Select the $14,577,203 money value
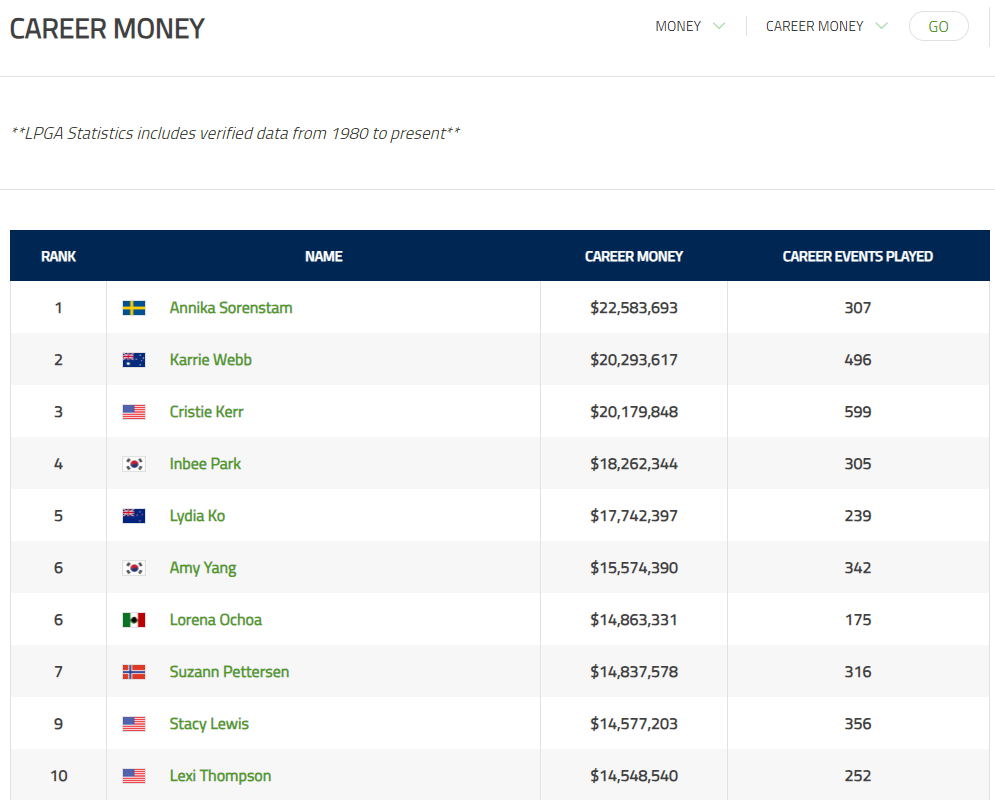Screen dimensions: 995x800 tap(634, 724)
